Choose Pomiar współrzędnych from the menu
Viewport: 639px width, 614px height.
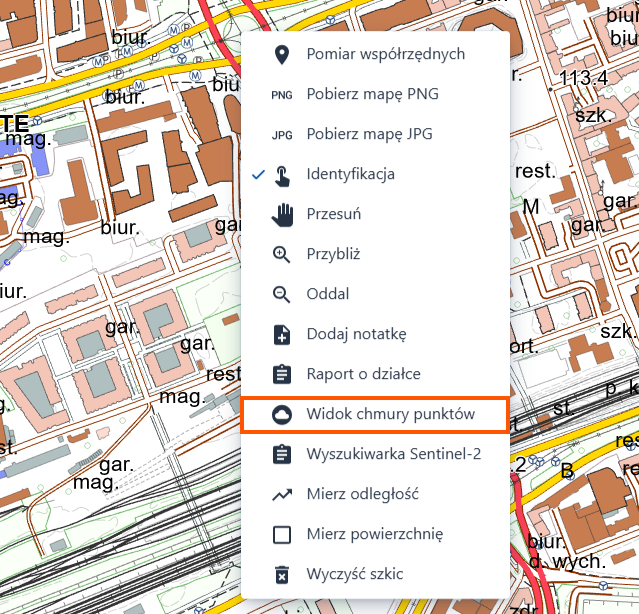click(x=375, y=55)
